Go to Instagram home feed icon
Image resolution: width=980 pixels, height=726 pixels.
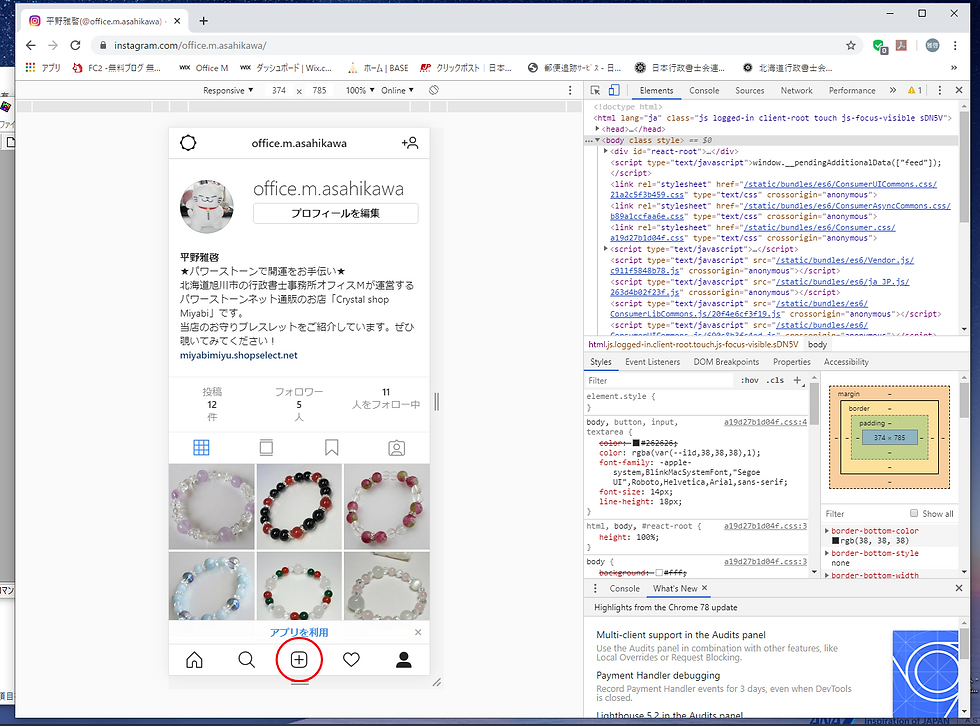click(194, 660)
